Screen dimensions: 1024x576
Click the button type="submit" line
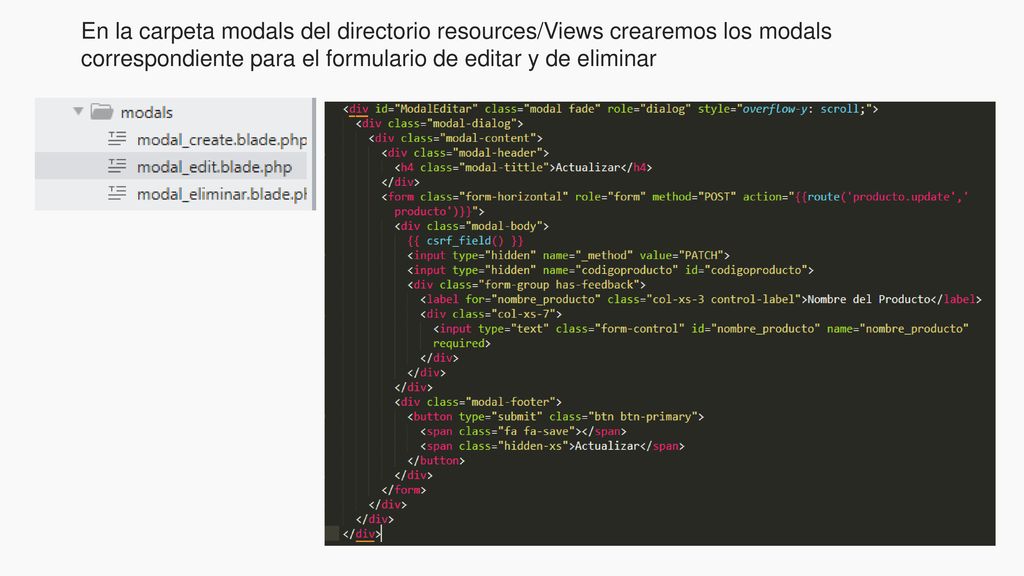[x=556, y=417]
